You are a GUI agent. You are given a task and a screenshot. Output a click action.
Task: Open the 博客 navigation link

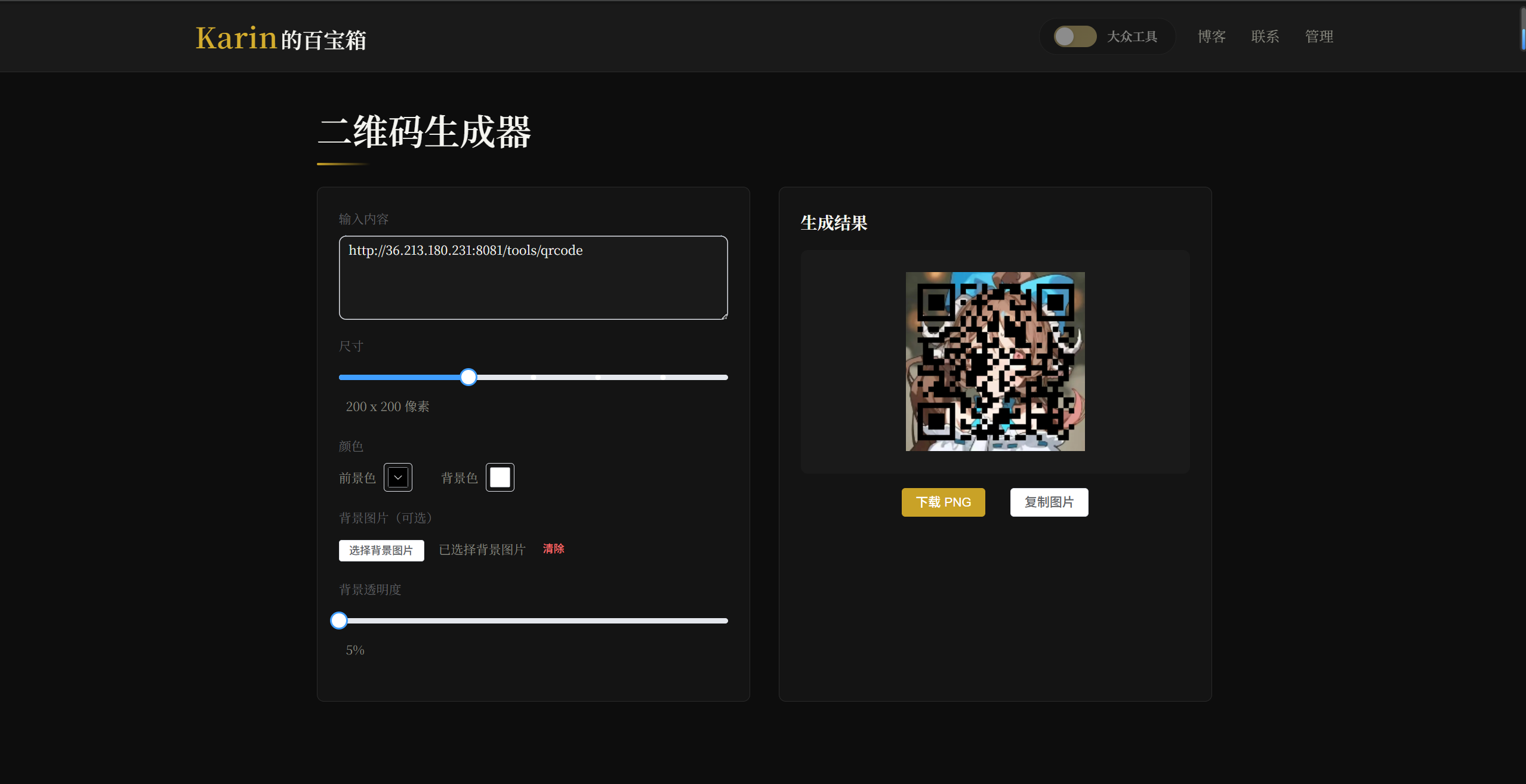[x=1211, y=36]
